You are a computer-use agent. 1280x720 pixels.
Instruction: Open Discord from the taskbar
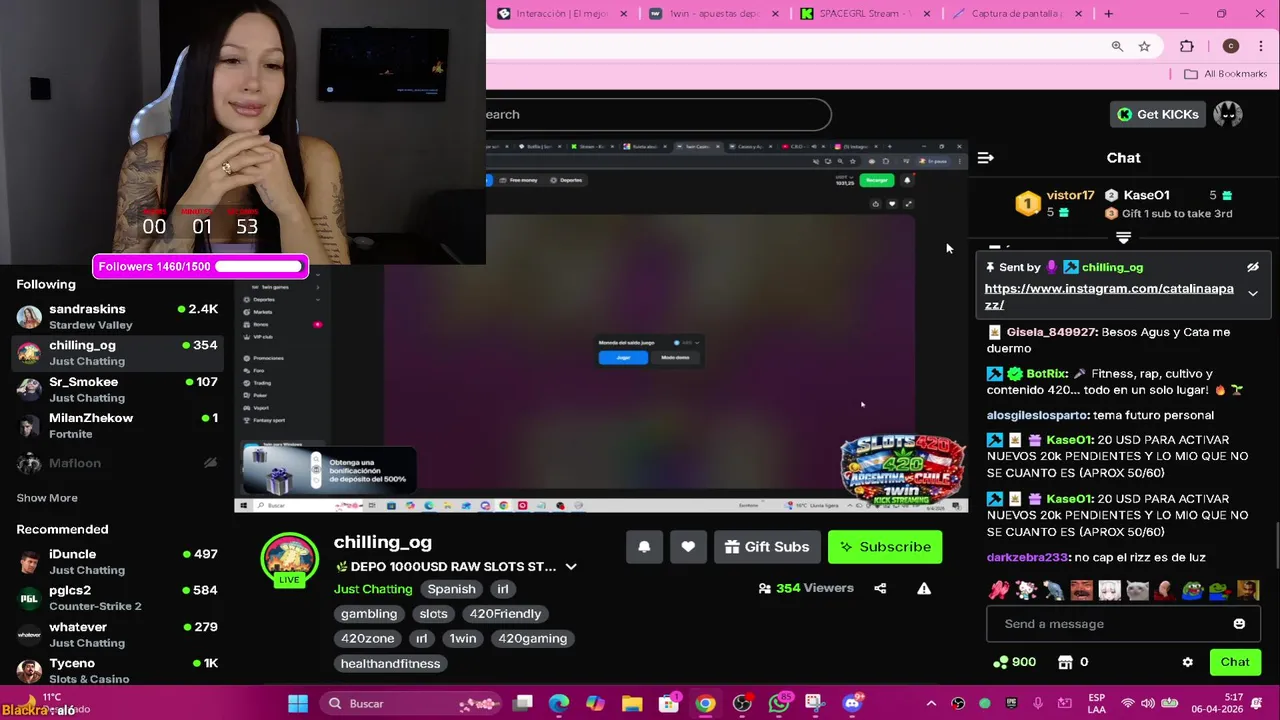coord(851,704)
